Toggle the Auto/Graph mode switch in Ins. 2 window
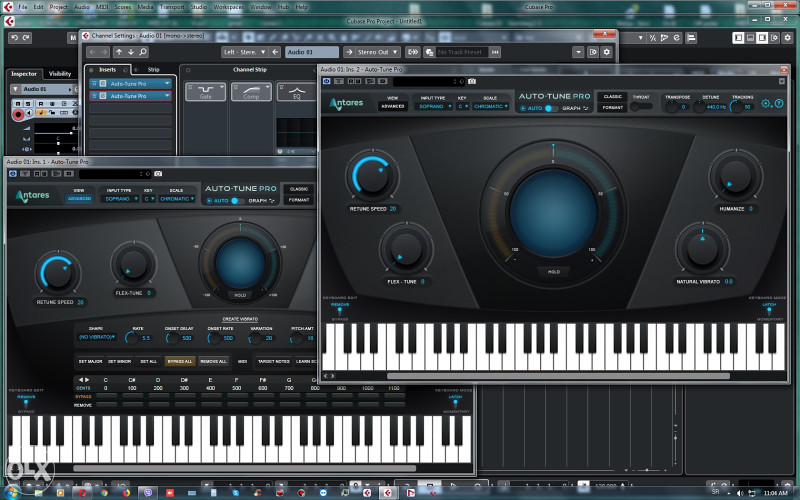The height and width of the screenshot is (500, 800). (x=551, y=108)
